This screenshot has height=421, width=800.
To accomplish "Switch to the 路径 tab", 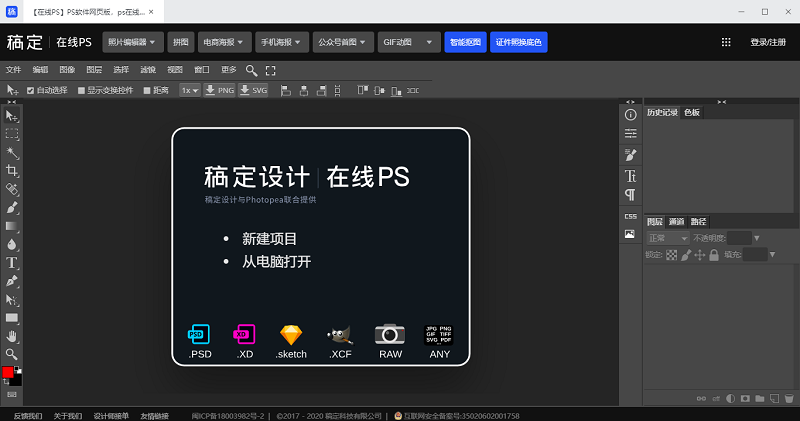I will [698, 221].
